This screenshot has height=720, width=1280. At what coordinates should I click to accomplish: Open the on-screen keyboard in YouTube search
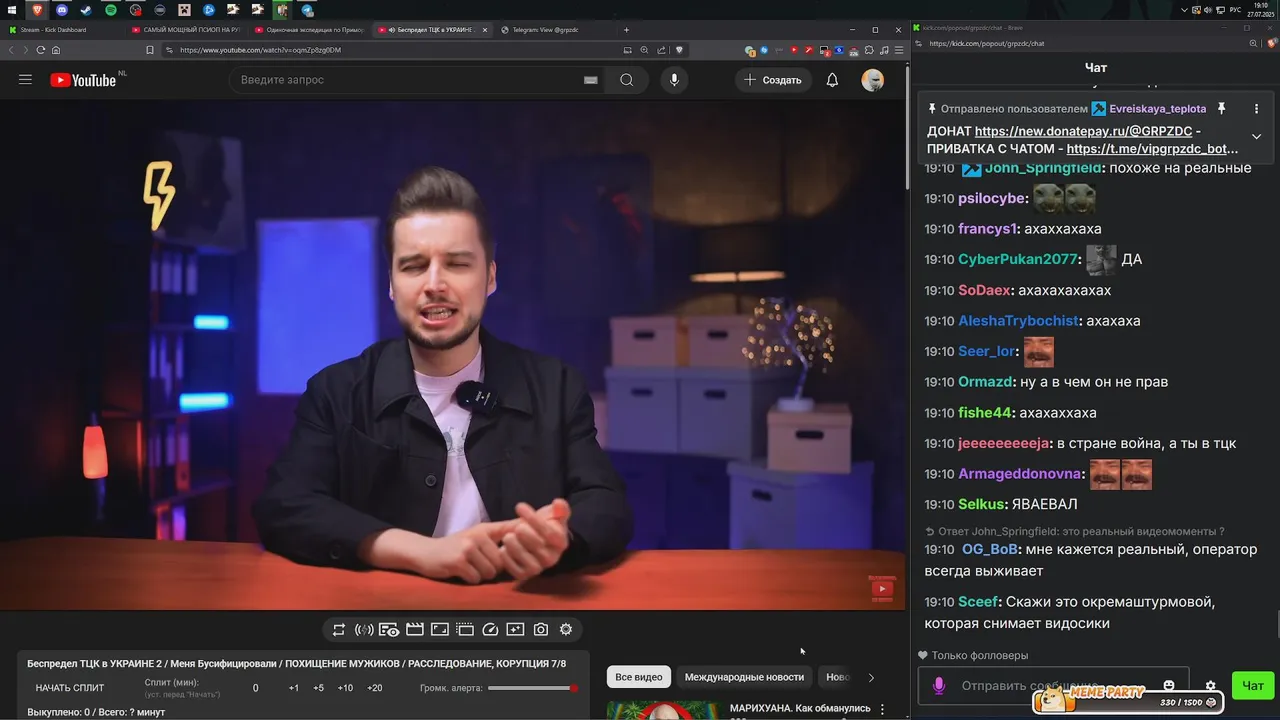click(x=591, y=80)
